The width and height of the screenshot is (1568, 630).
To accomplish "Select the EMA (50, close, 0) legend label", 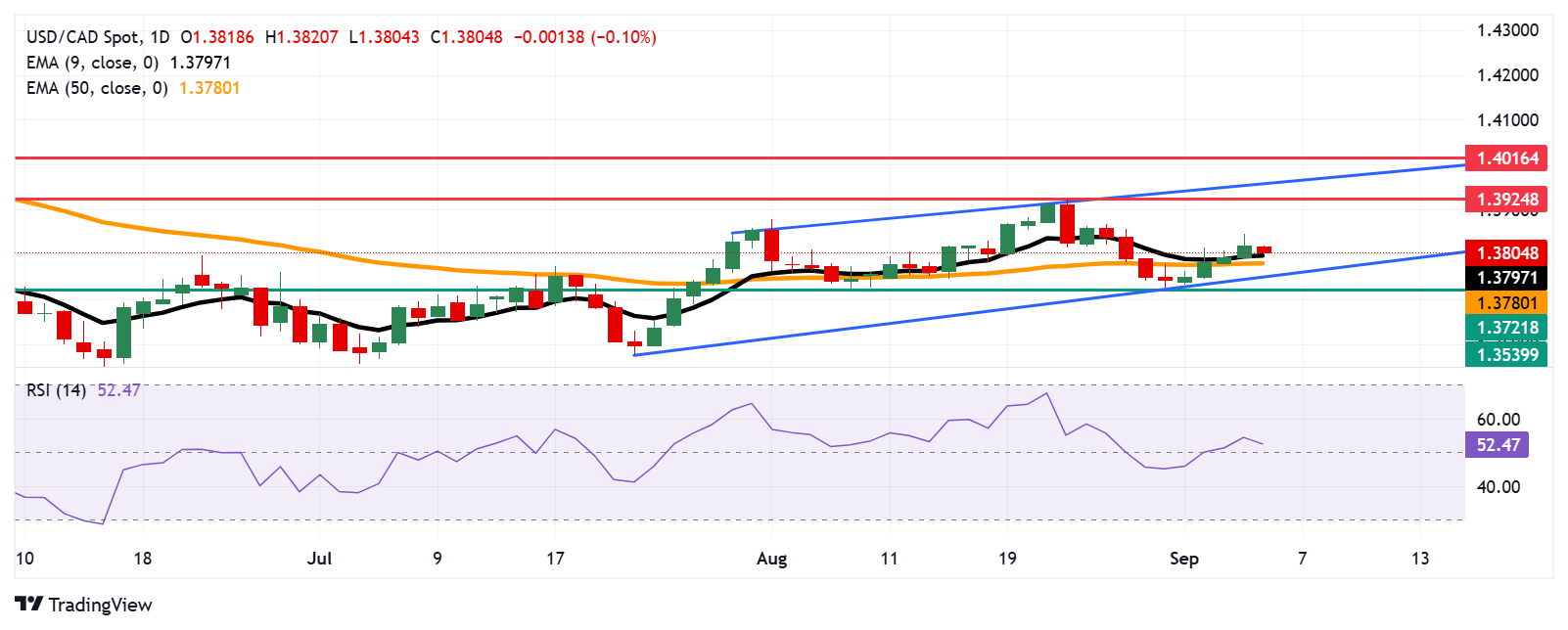I will (x=97, y=88).
